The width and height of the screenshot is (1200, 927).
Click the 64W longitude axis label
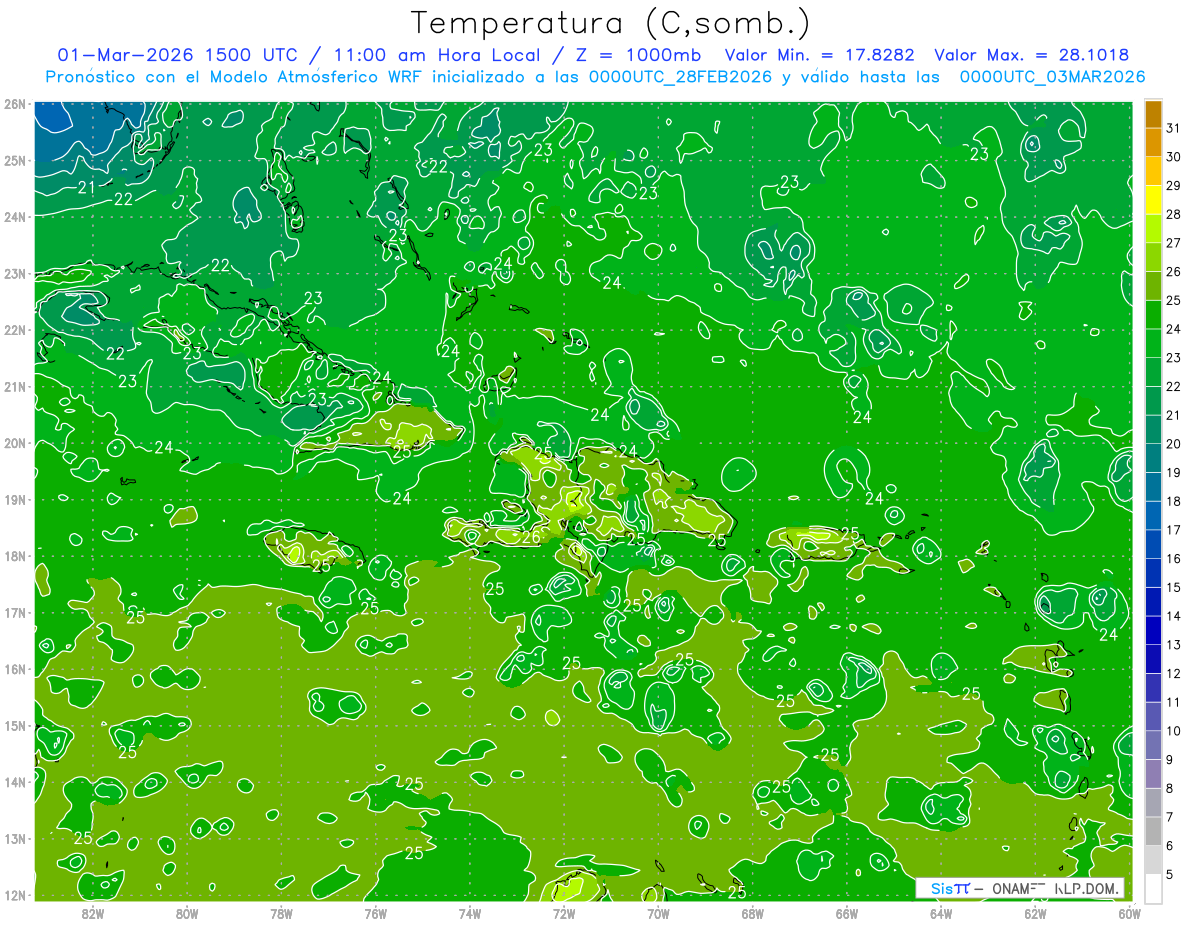tap(941, 913)
